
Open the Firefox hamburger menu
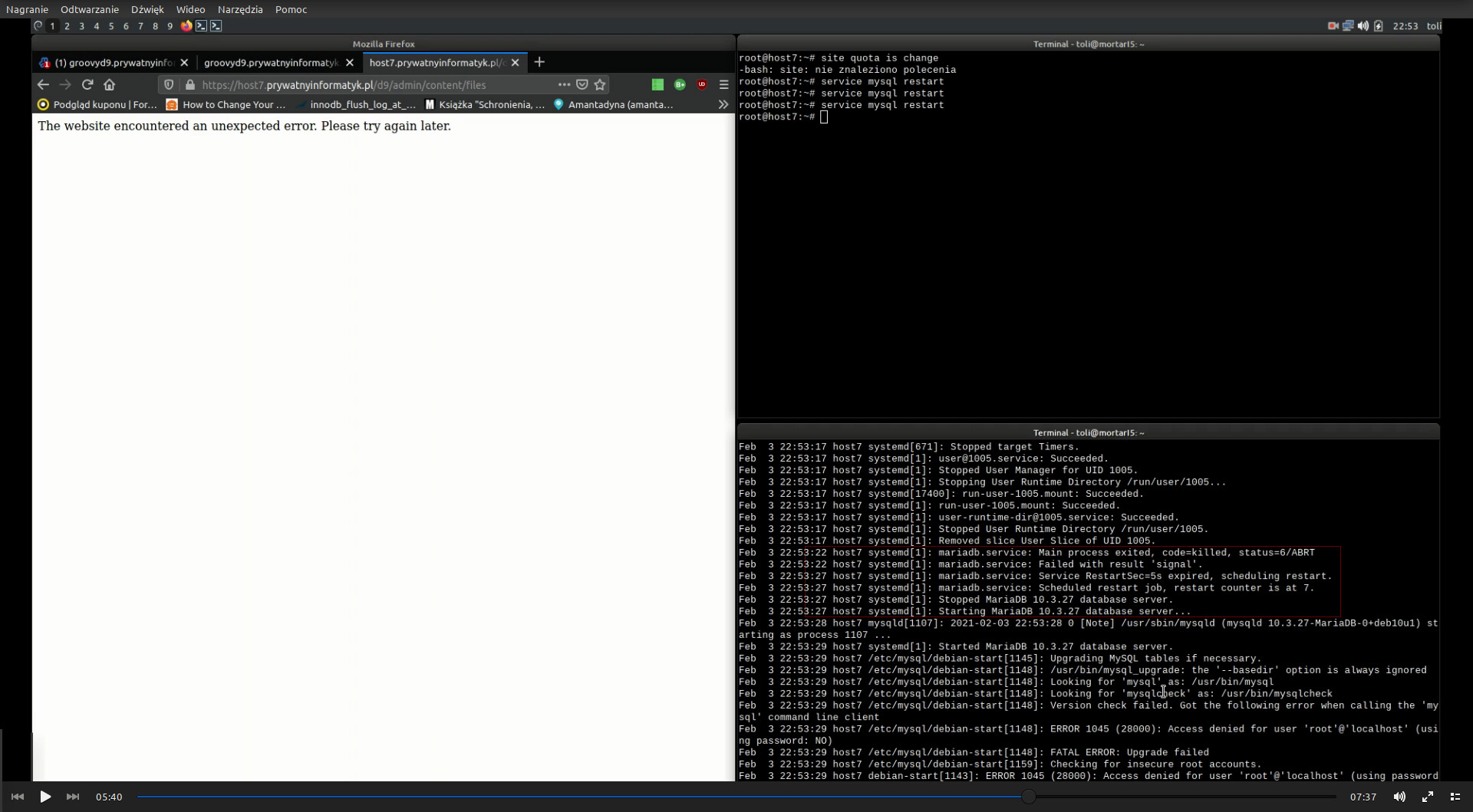click(723, 85)
